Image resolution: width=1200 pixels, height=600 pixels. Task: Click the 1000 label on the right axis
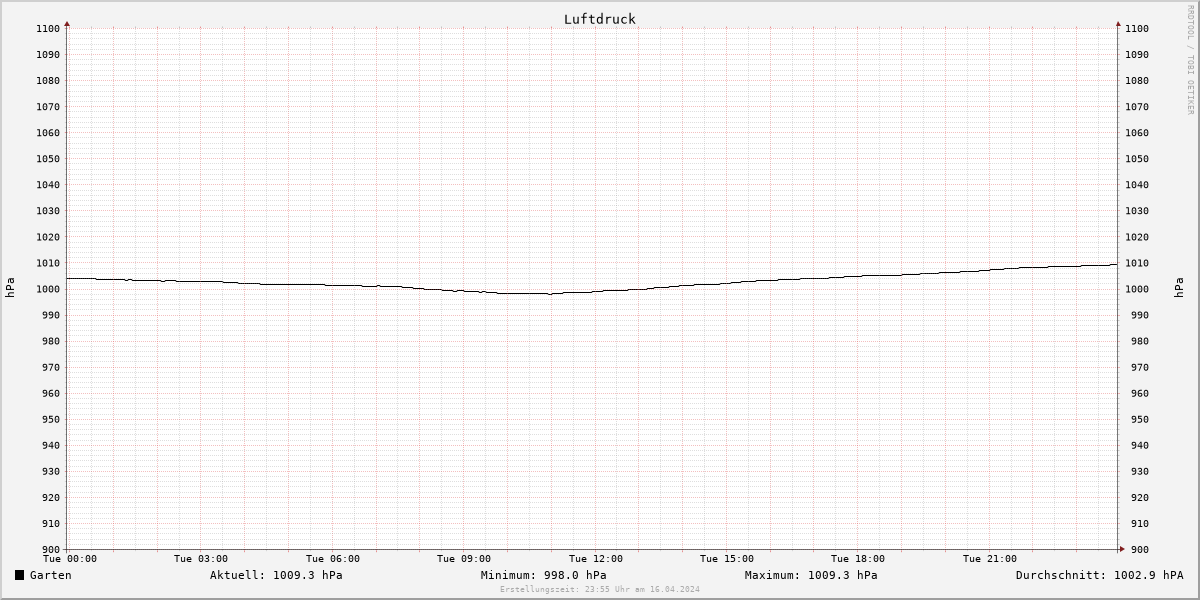[x=1137, y=289]
